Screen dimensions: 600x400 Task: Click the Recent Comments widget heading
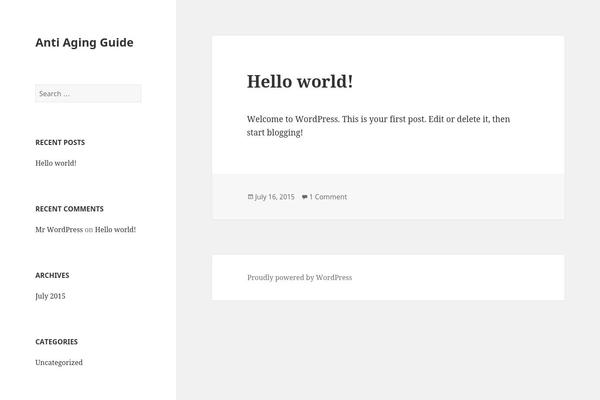(x=69, y=209)
